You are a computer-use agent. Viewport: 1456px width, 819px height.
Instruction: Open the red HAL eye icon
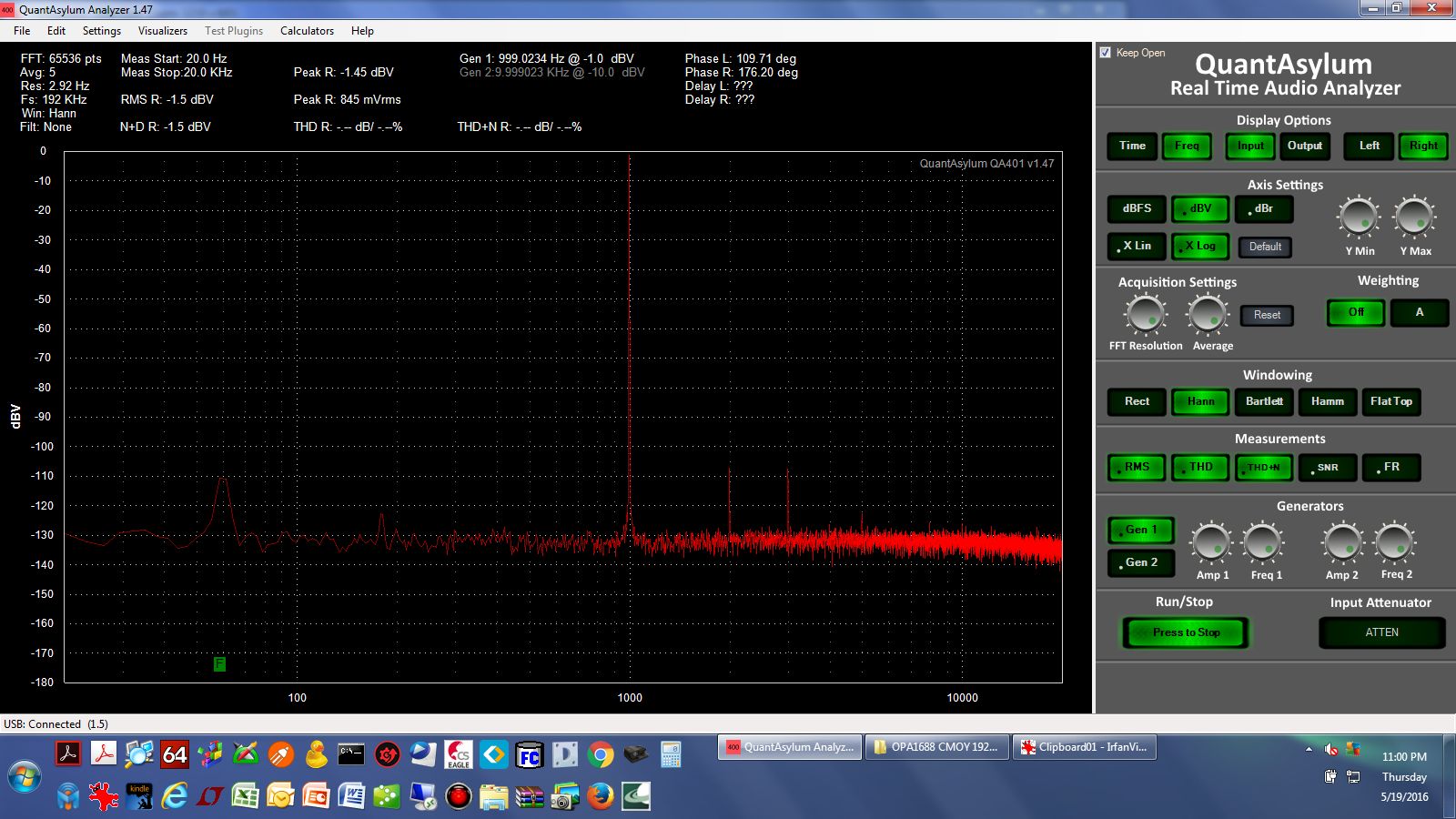459,797
